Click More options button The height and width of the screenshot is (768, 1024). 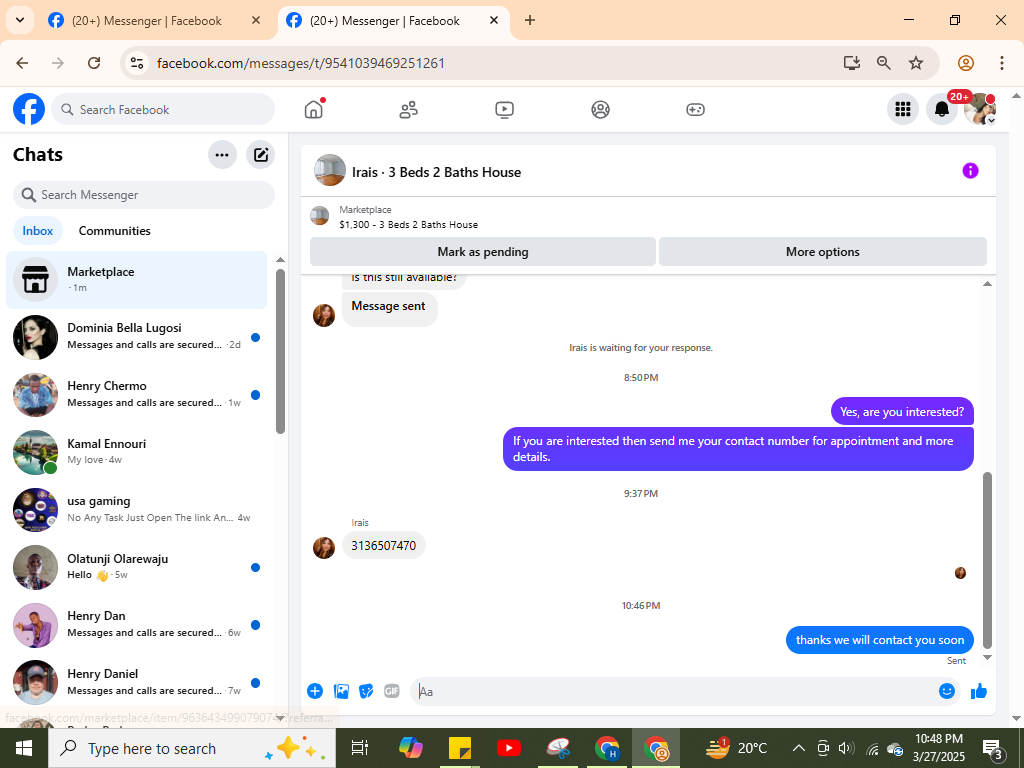click(822, 252)
